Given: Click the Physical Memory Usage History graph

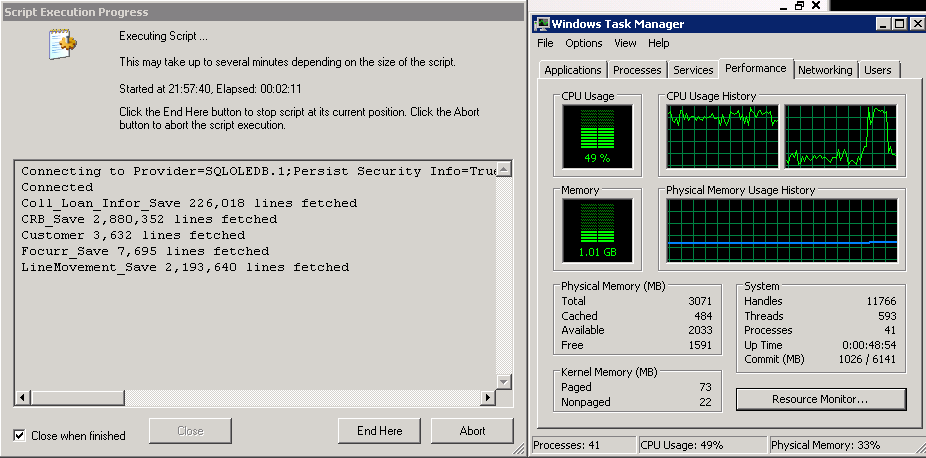Looking at the screenshot, I should click(782, 230).
